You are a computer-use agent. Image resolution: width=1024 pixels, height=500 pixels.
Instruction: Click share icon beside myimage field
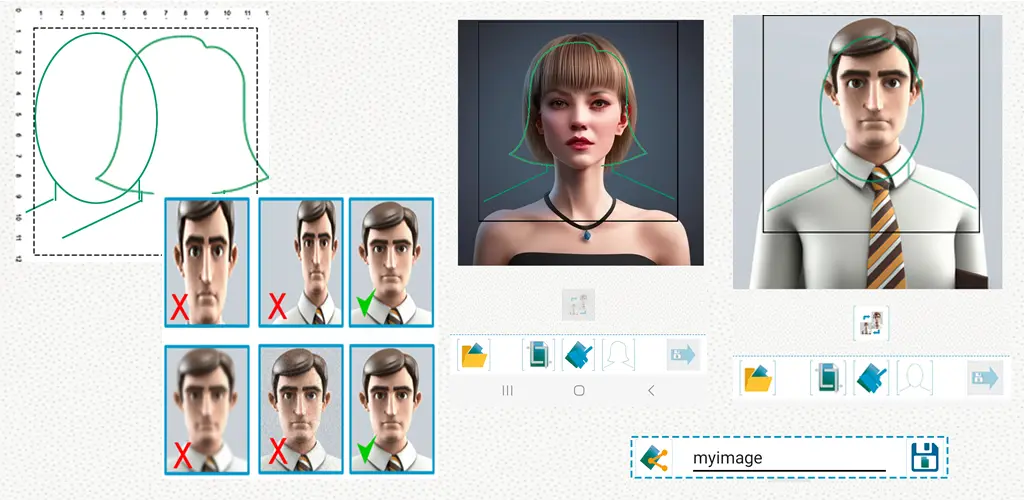[654, 457]
